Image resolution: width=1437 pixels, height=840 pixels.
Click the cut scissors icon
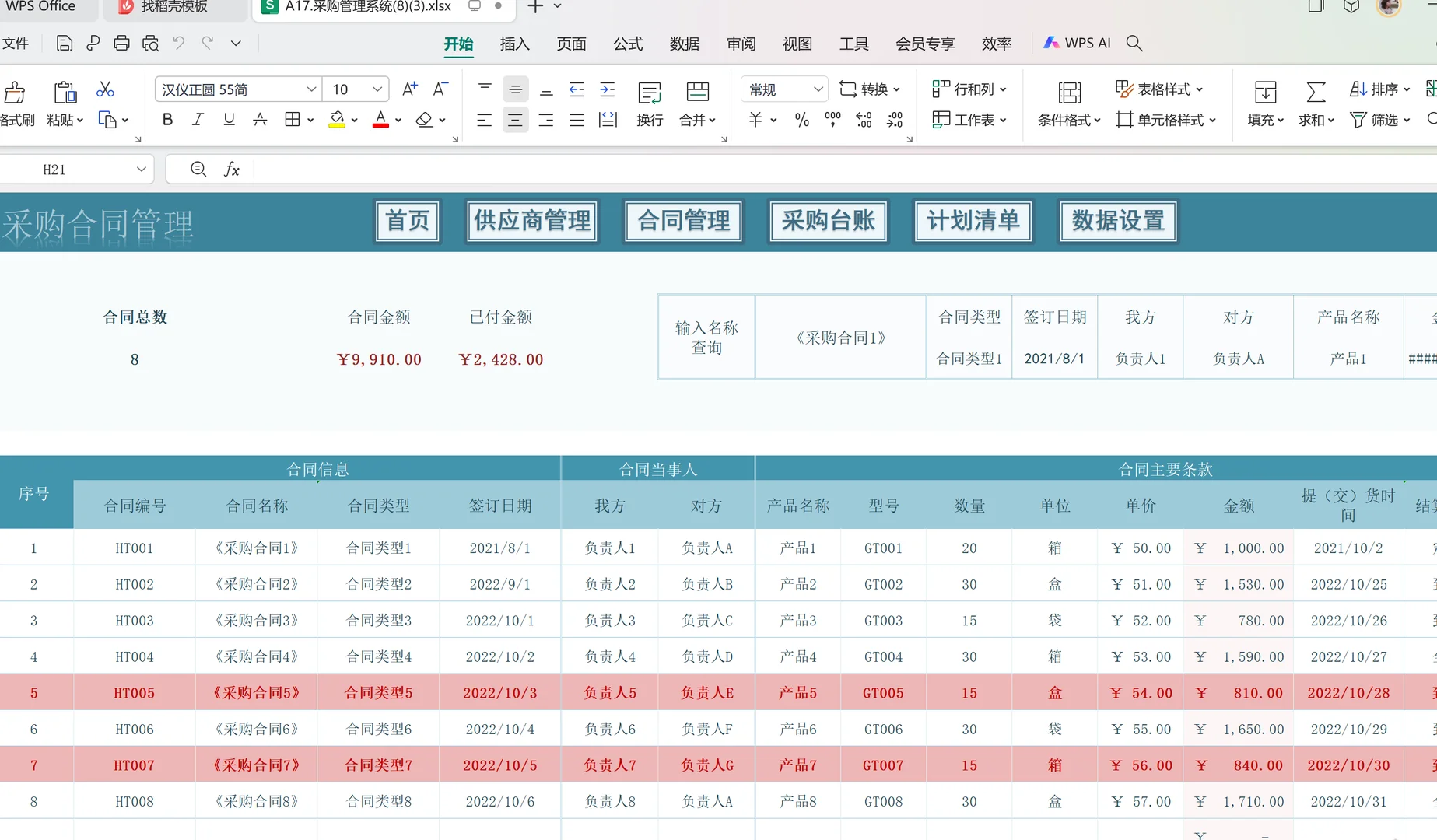tap(106, 89)
